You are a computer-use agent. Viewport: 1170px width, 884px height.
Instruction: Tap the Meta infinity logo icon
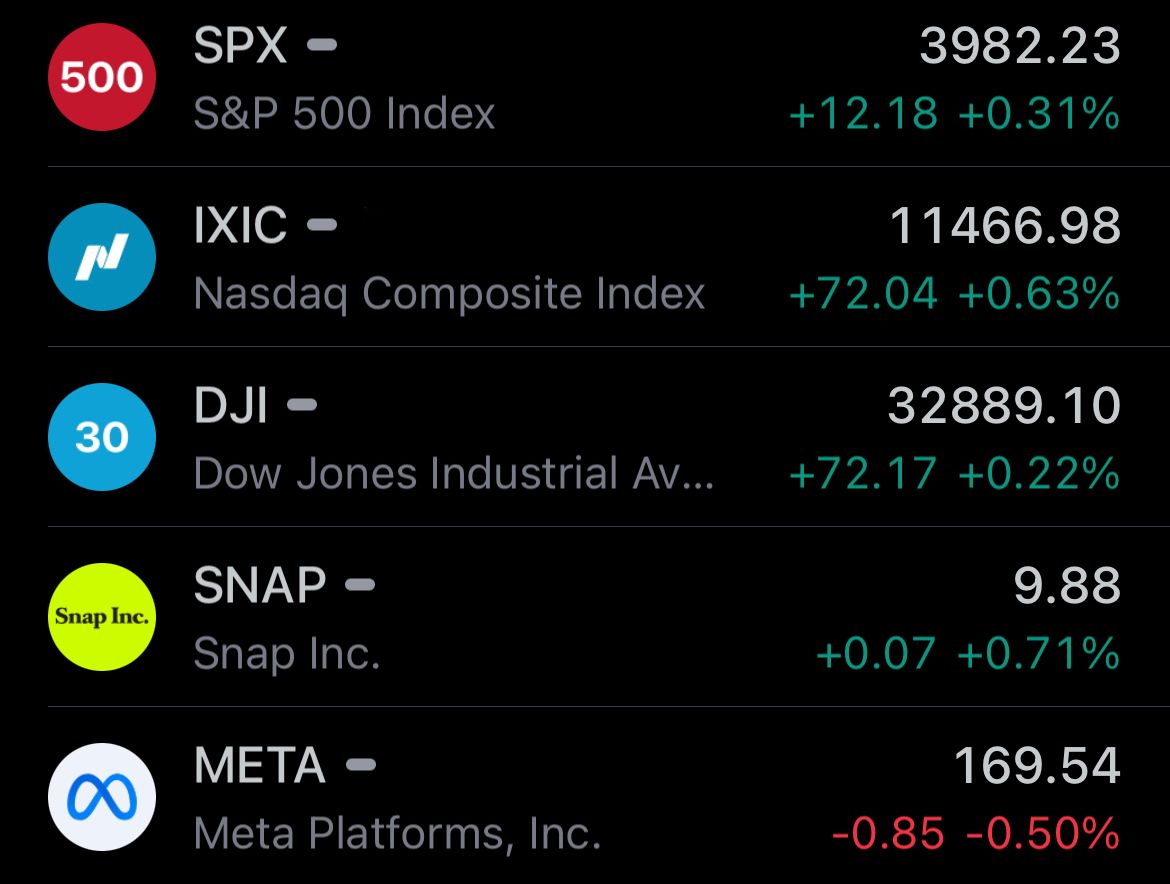(101, 797)
